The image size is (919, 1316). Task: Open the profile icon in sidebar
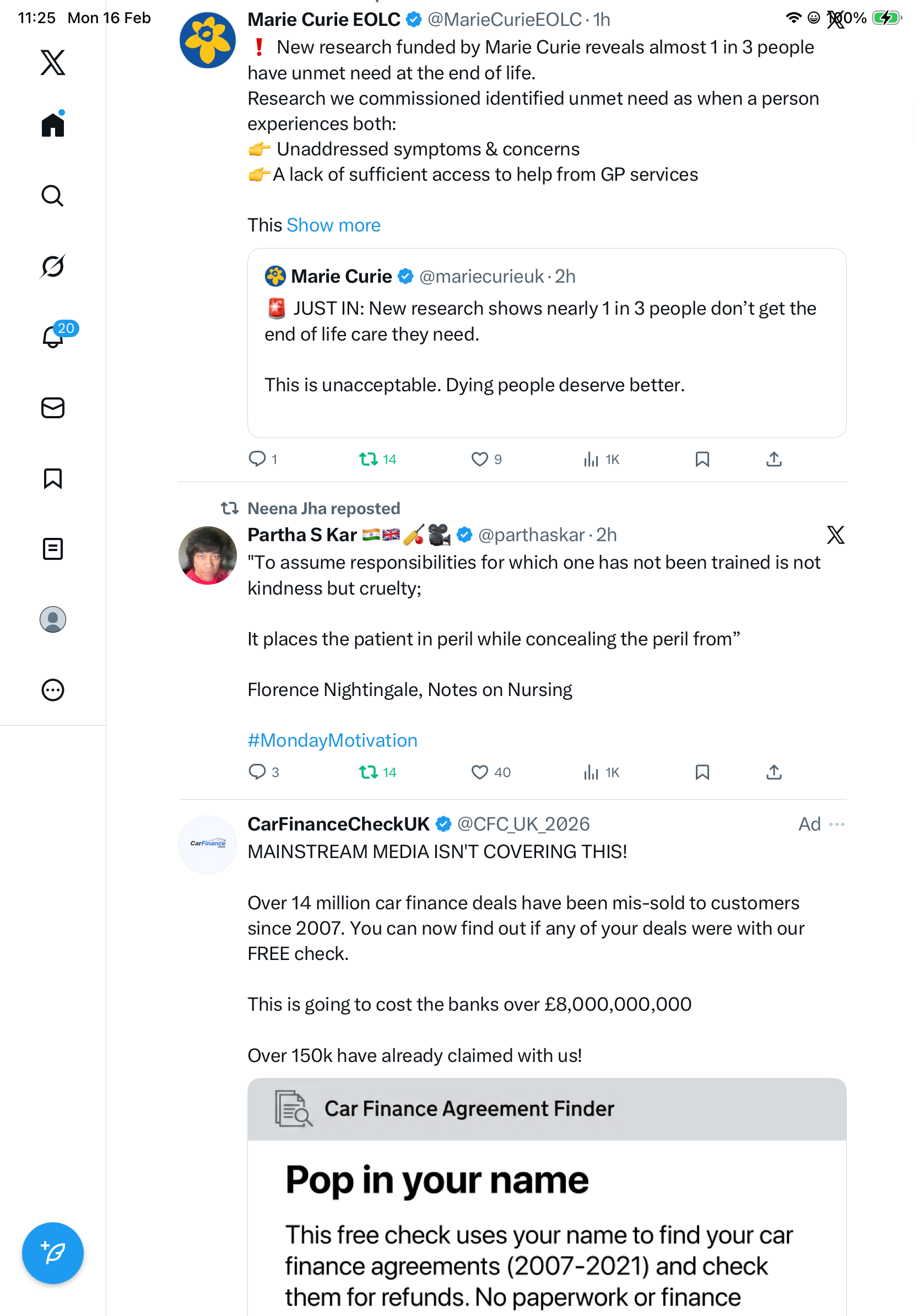53,619
